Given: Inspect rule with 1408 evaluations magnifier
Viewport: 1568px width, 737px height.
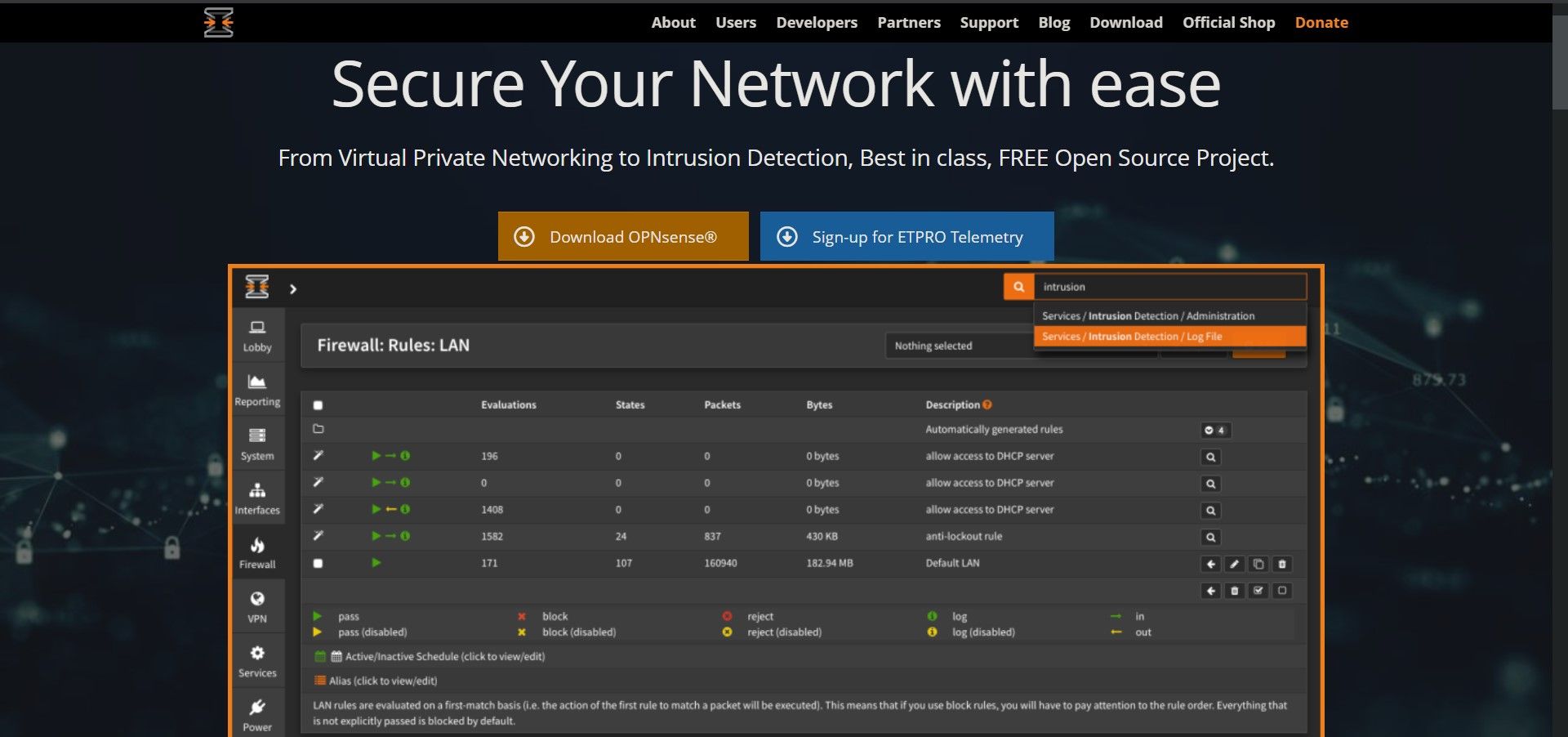Looking at the screenshot, I should coord(1211,511).
